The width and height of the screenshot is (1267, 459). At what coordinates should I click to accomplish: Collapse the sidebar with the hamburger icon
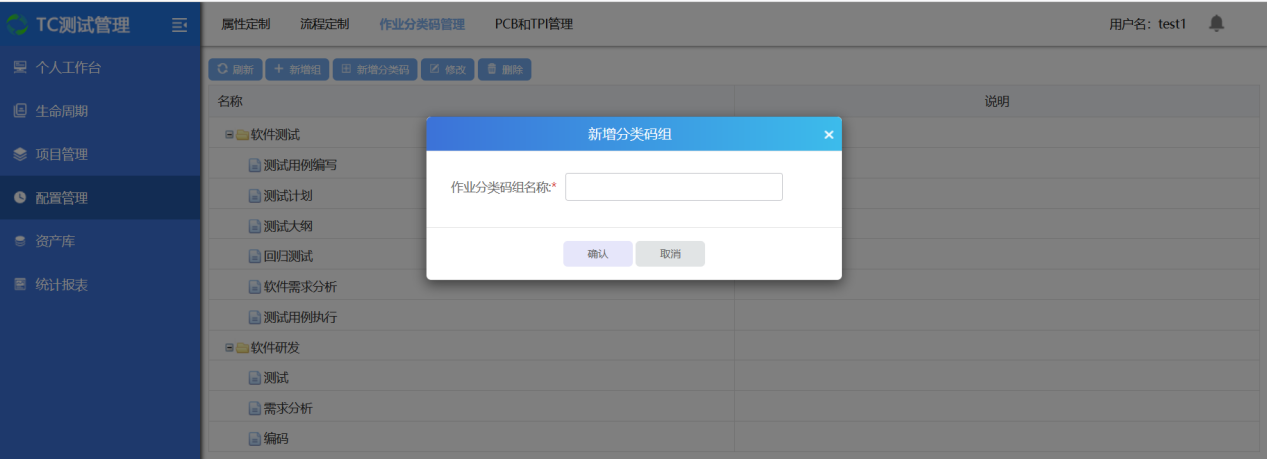click(x=179, y=24)
